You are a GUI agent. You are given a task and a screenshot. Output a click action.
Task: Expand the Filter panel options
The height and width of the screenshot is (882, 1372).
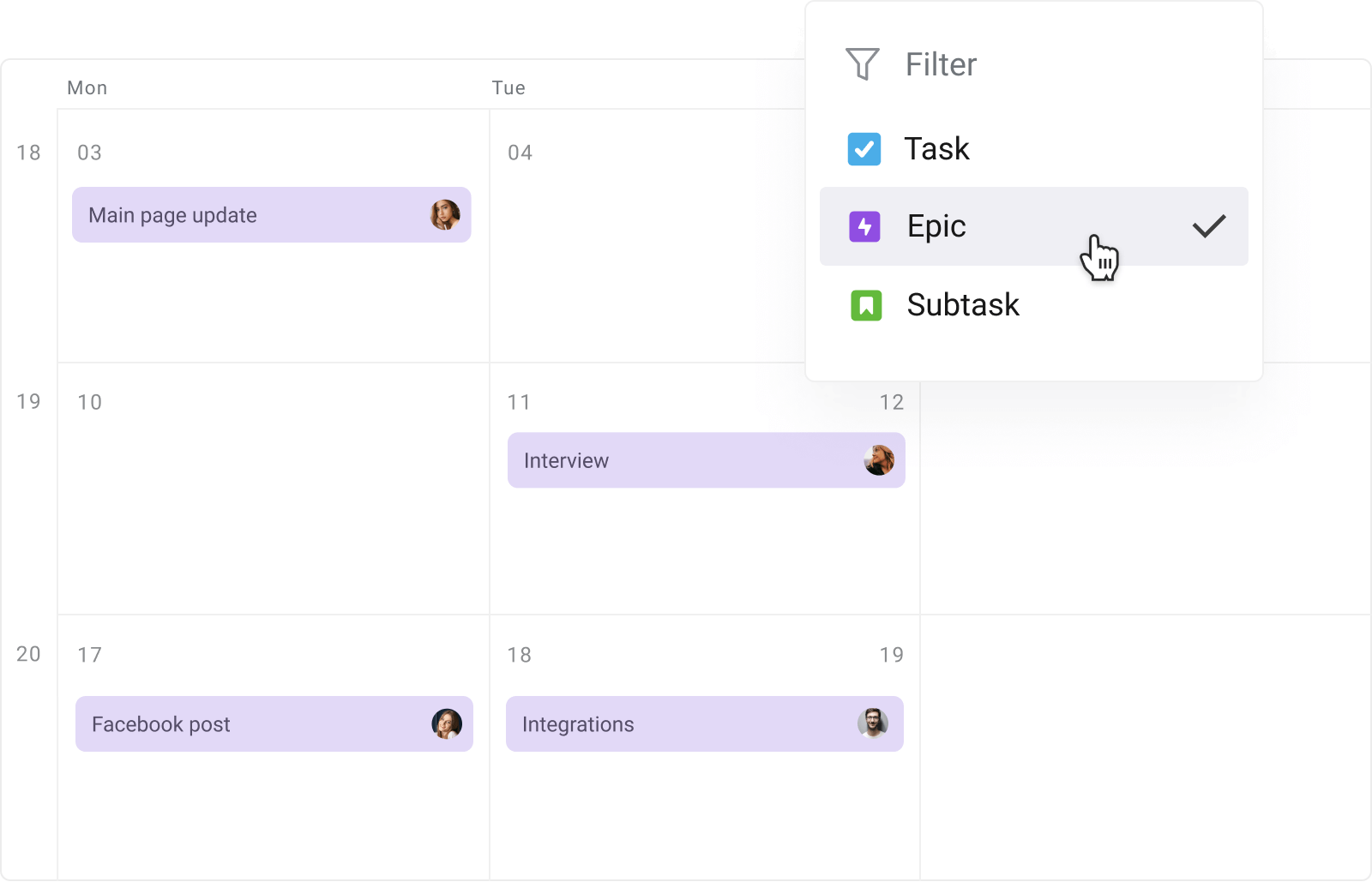940,63
